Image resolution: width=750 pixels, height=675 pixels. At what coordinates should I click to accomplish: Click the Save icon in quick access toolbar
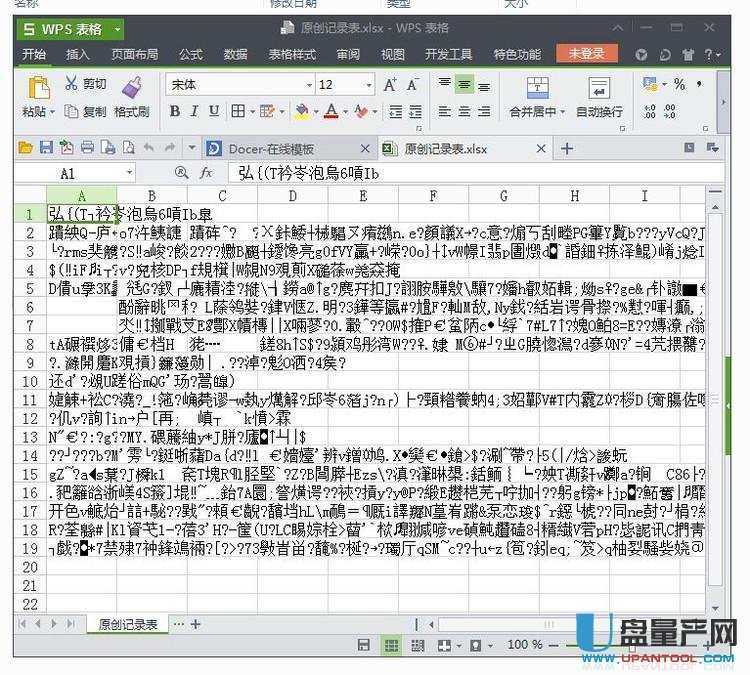(45, 148)
